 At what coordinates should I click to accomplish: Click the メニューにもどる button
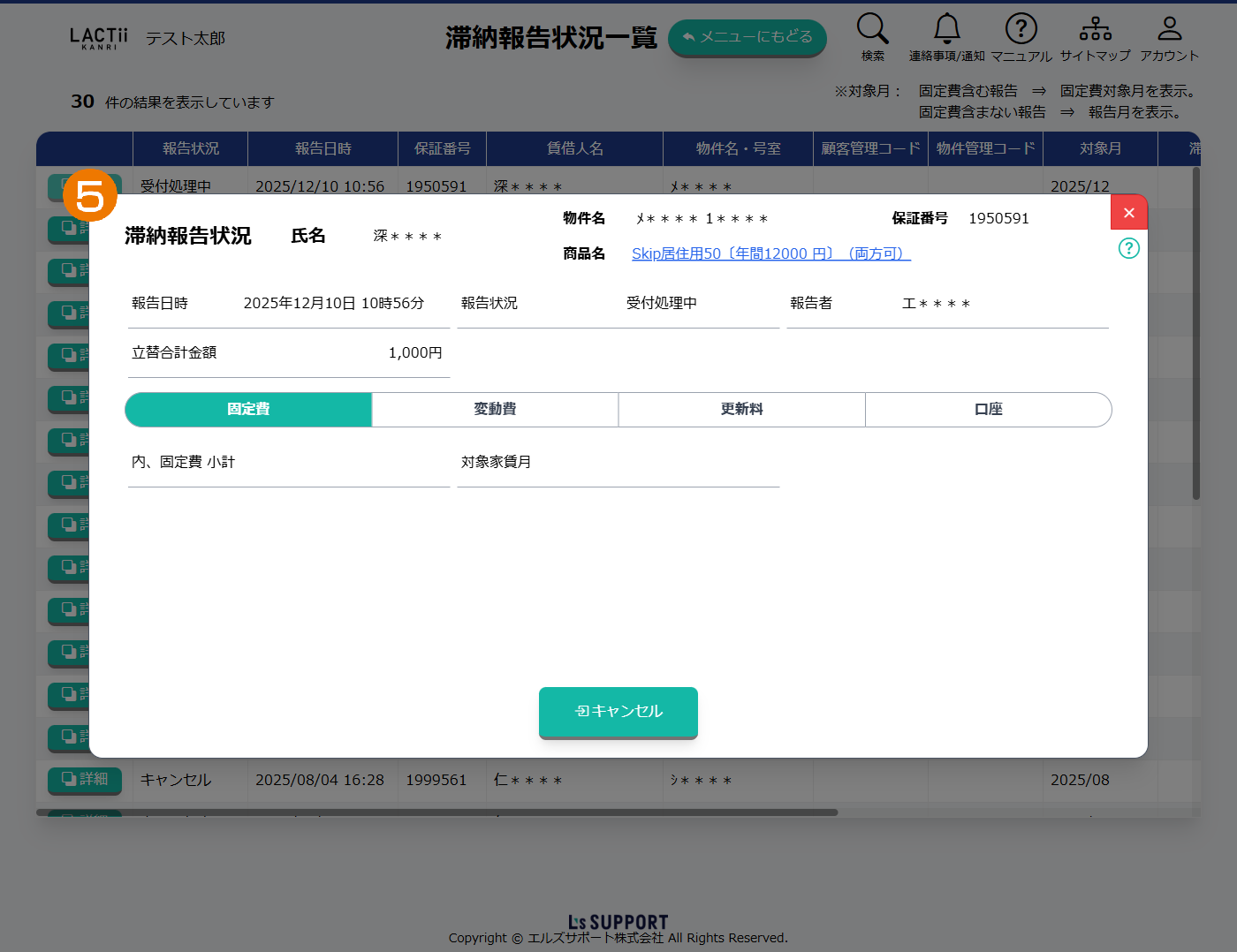[747, 38]
